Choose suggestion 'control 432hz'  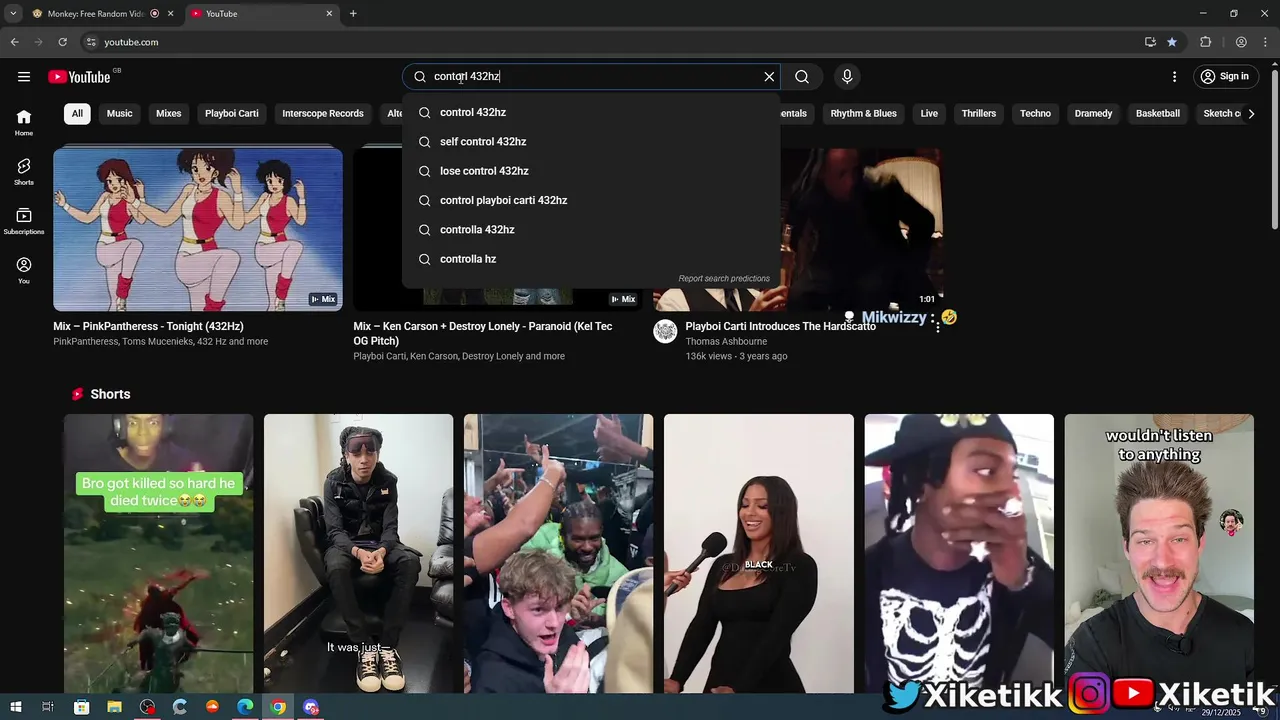coord(591,112)
